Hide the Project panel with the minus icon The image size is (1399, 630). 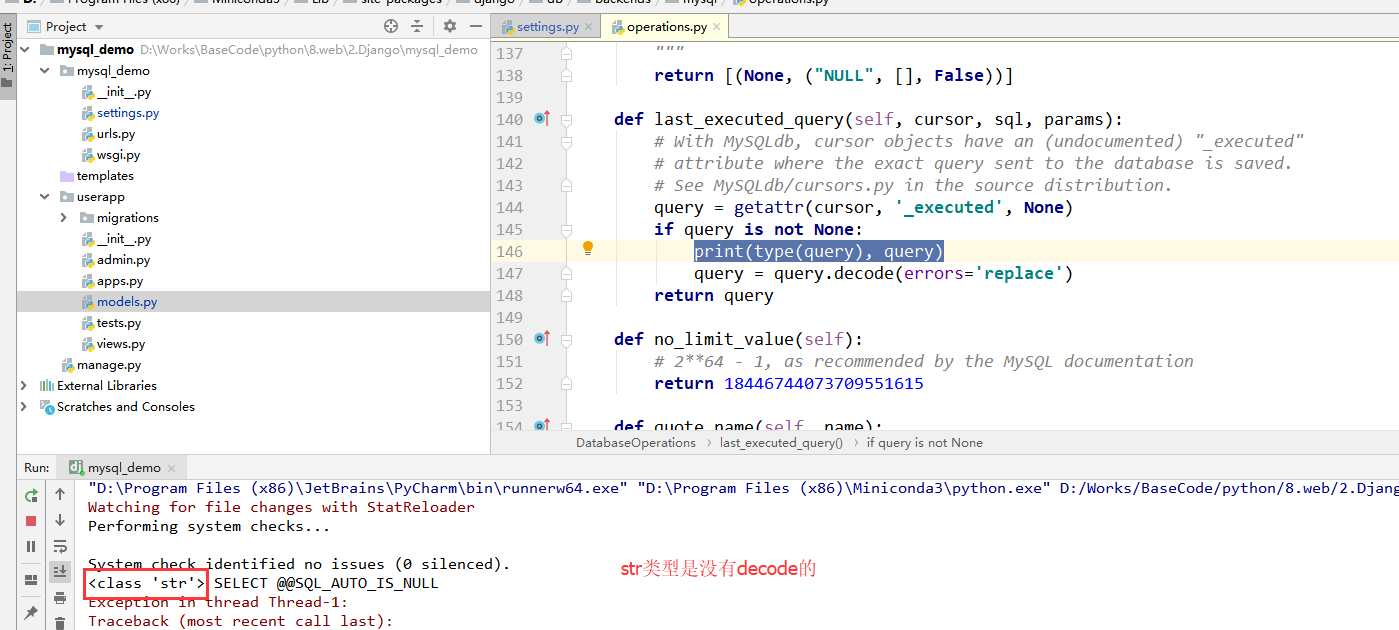point(474,26)
